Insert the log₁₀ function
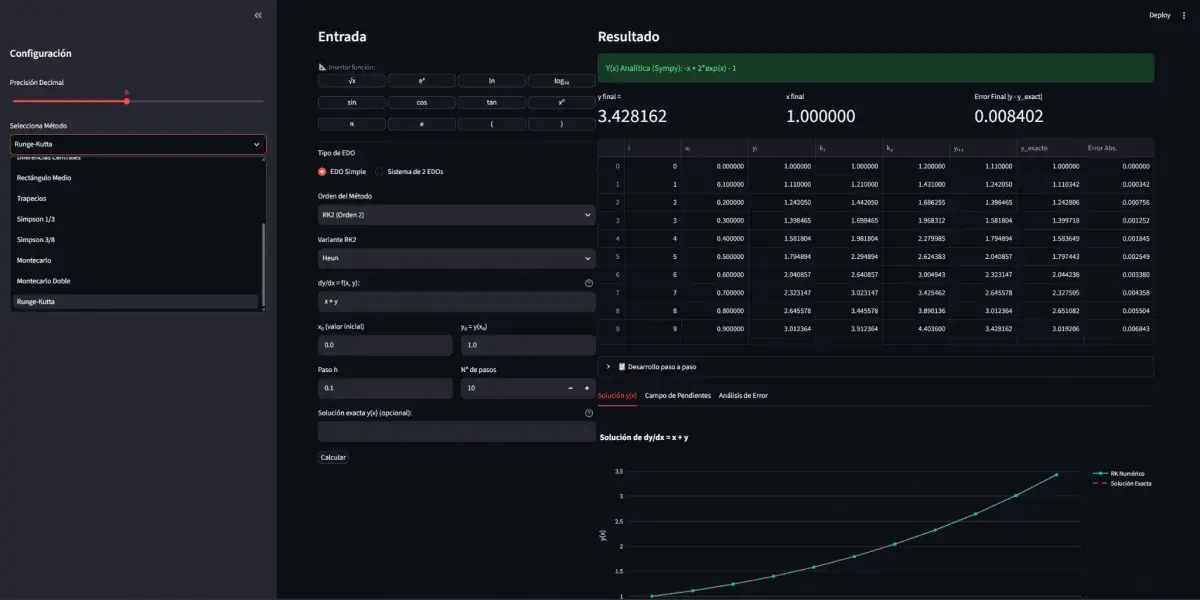The height and width of the screenshot is (600, 1200). [561, 80]
